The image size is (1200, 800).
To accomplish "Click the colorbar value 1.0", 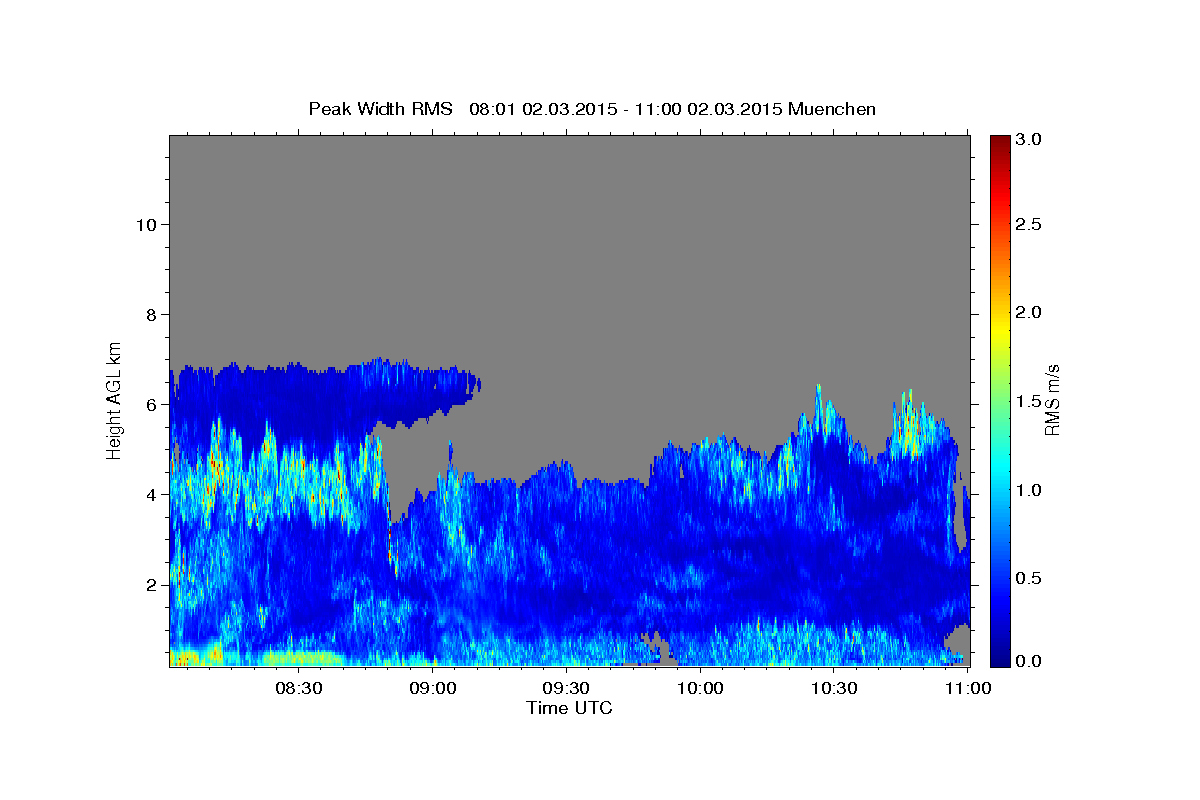I will 1030,490.
